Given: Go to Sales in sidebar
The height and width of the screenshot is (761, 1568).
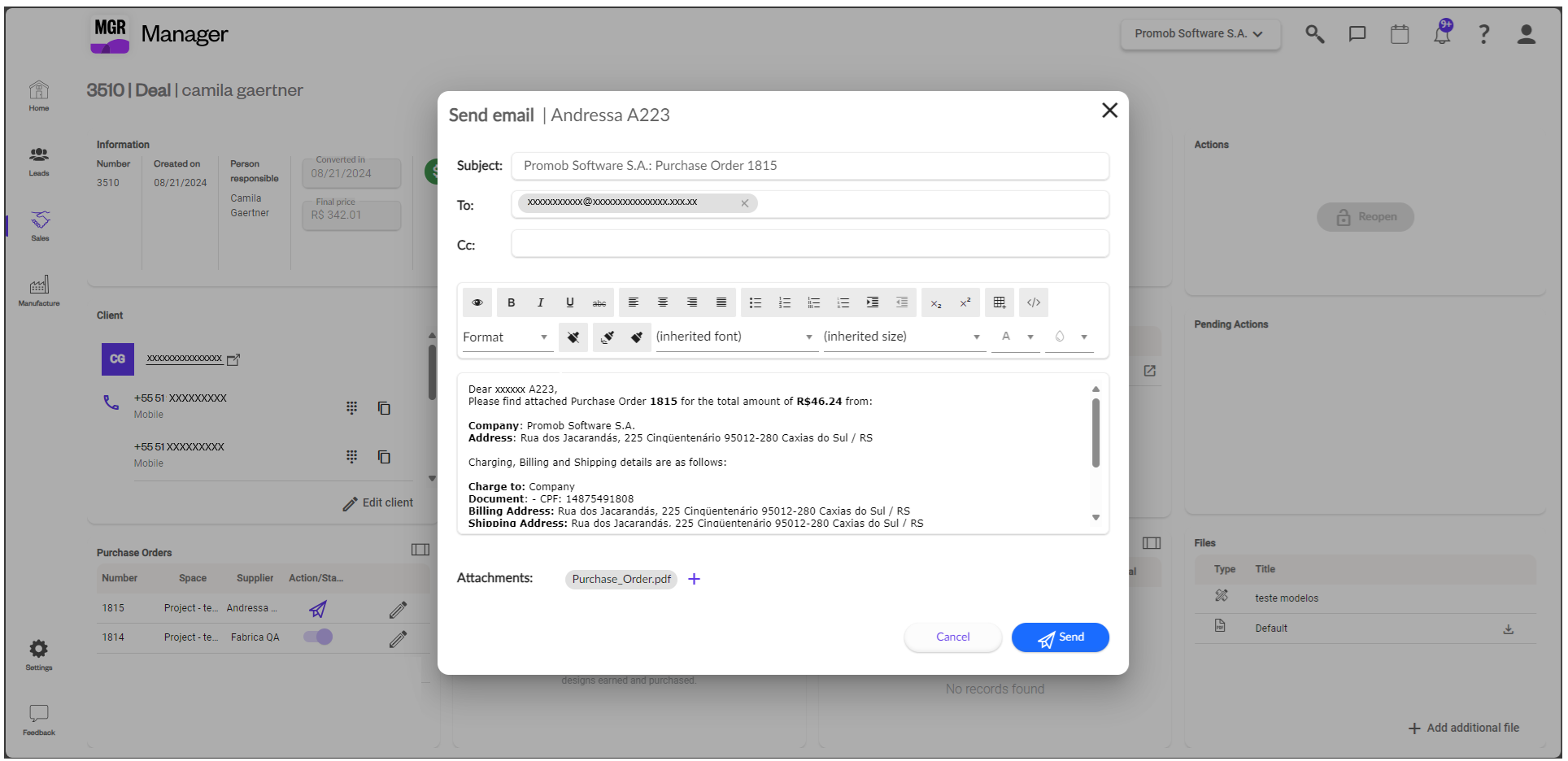Looking at the screenshot, I should pyautogui.click(x=40, y=226).
